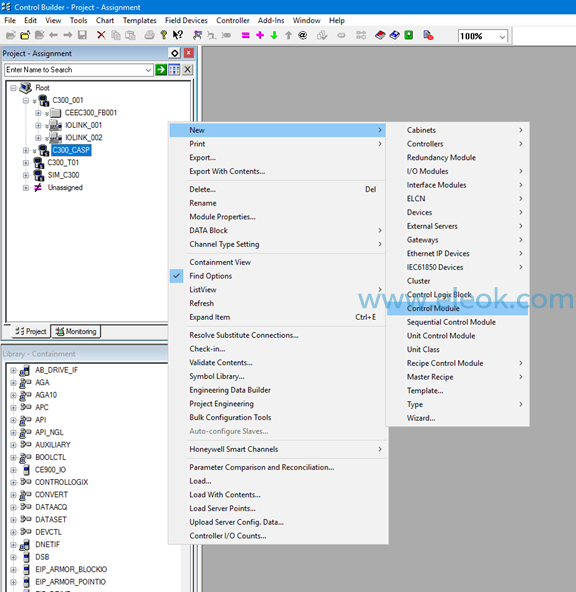Click the green arrow search go button
Image resolution: width=576 pixels, height=592 pixels.
[x=161, y=69]
